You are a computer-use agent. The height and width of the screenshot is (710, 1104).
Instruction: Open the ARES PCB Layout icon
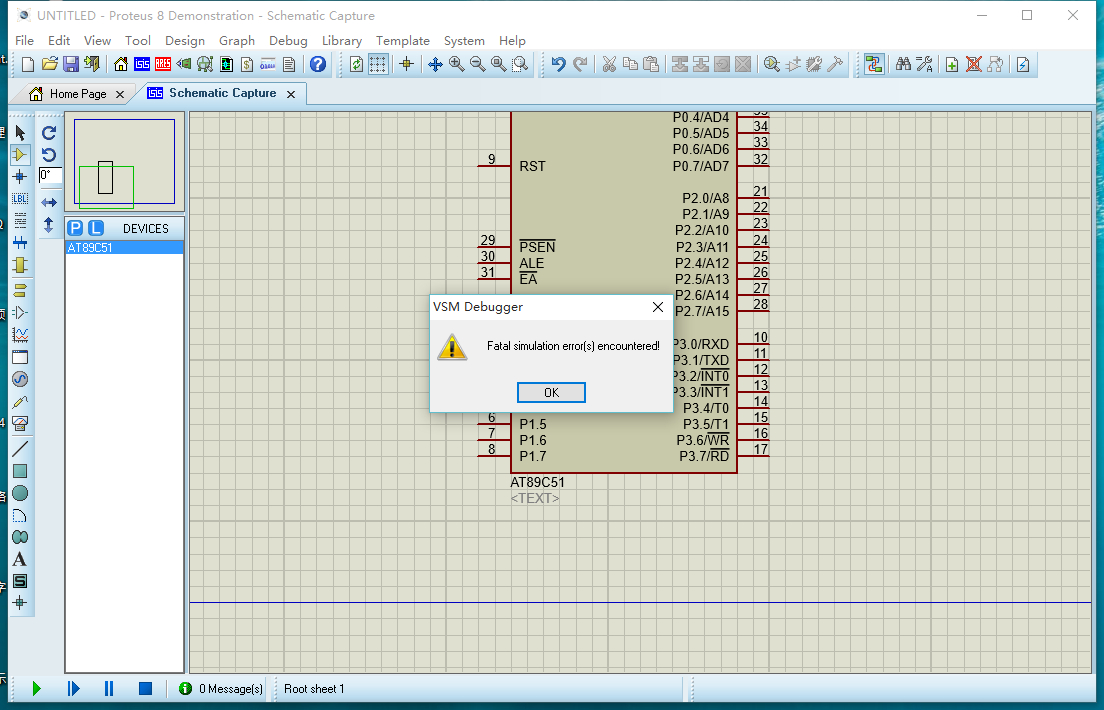pos(162,65)
